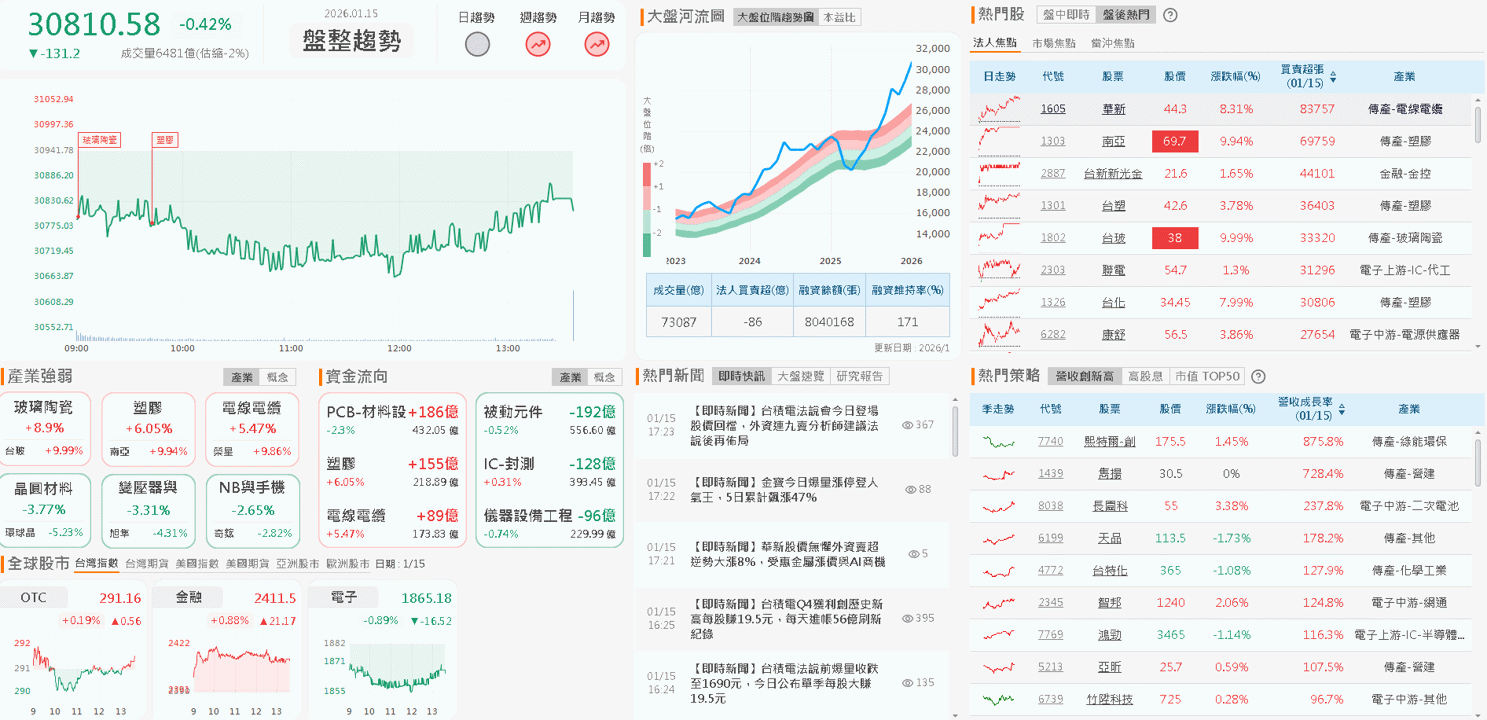Open stock code 1605 link
This screenshot has width=1487, height=720.
click(1053, 109)
